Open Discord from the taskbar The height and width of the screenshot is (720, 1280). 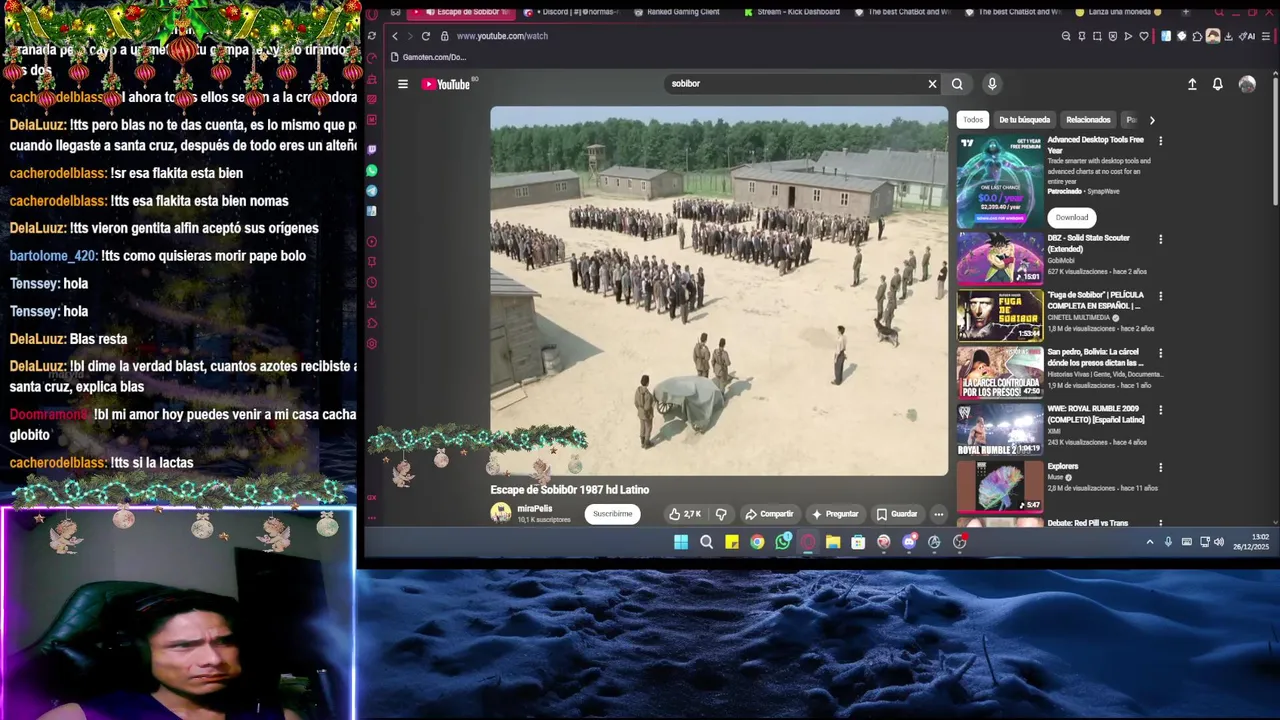tap(909, 542)
